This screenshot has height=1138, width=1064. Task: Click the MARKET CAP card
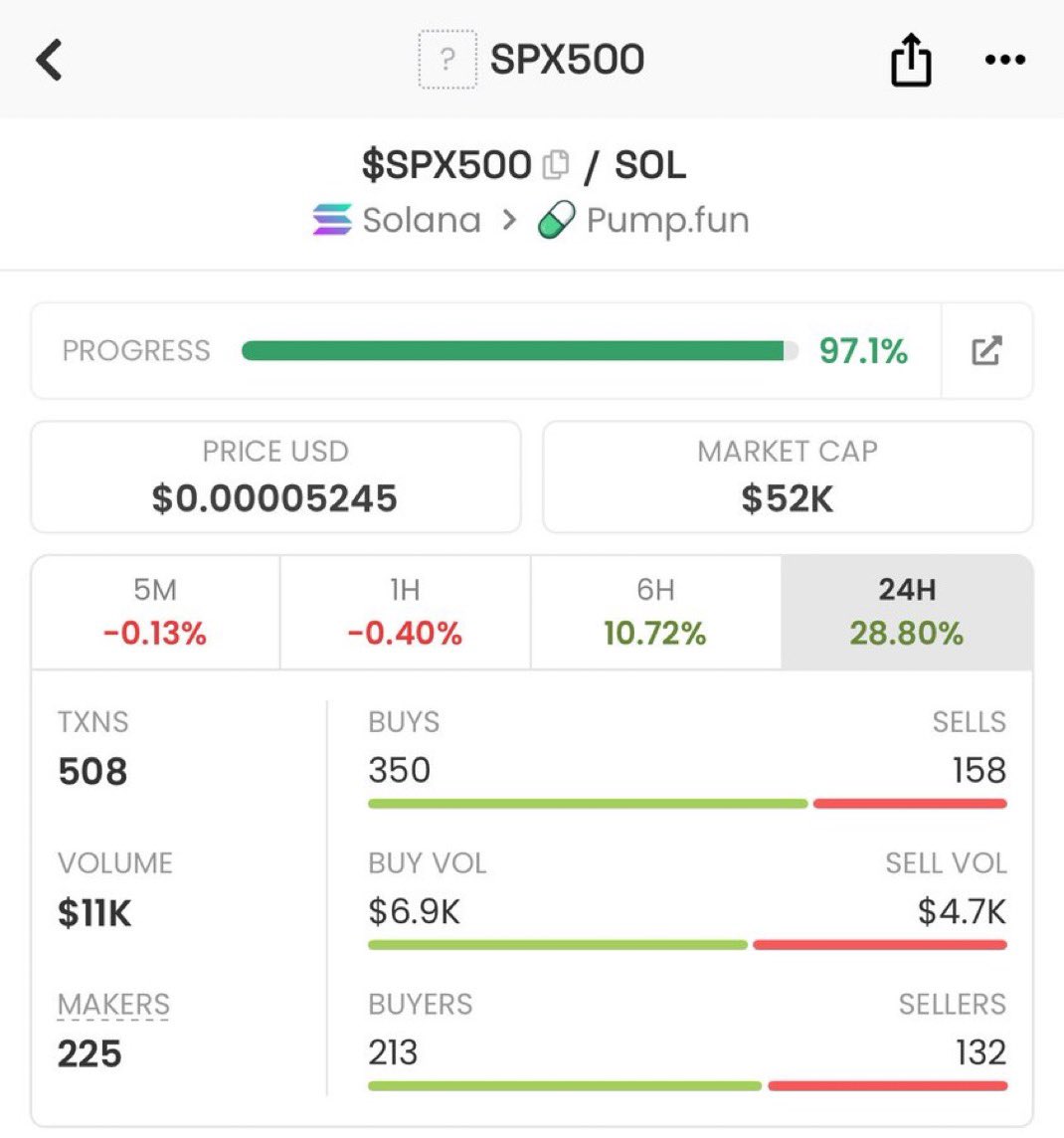(788, 476)
